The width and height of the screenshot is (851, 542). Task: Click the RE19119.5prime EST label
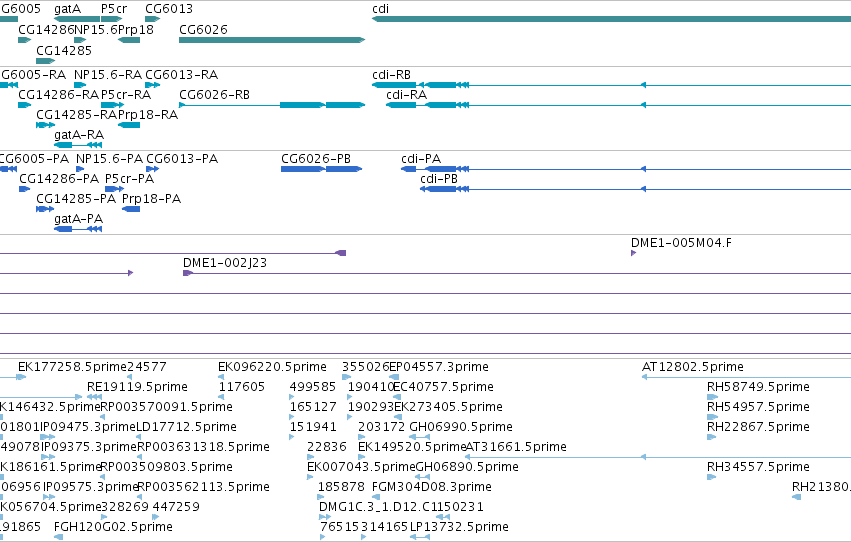point(137,386)
